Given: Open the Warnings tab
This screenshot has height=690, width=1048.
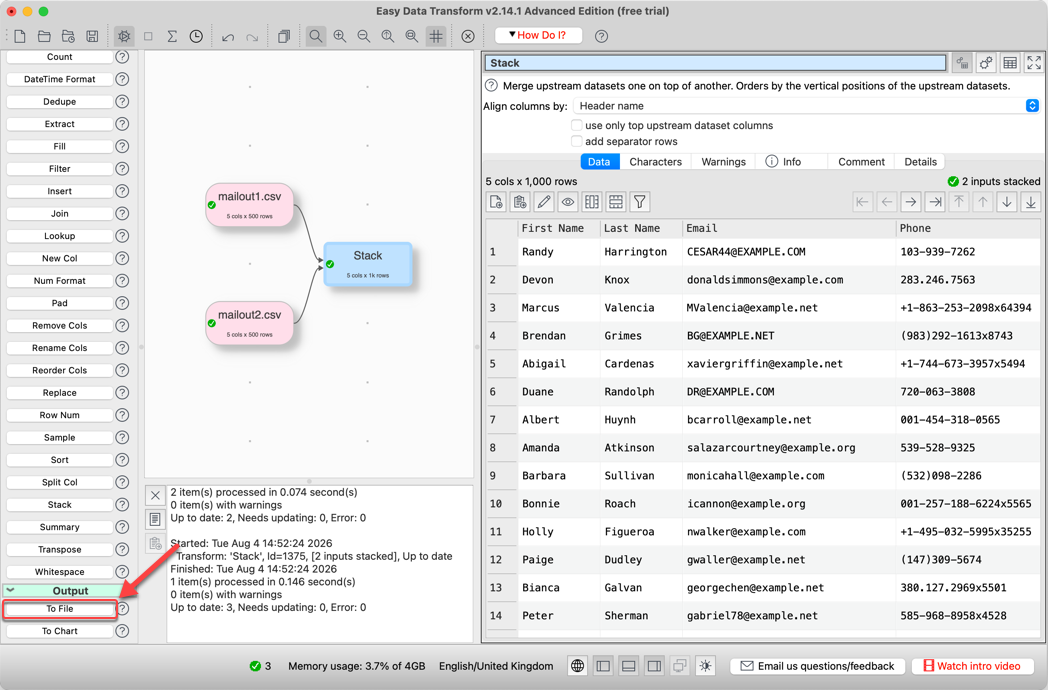Looking at the screenshot, I should (723, 162).
